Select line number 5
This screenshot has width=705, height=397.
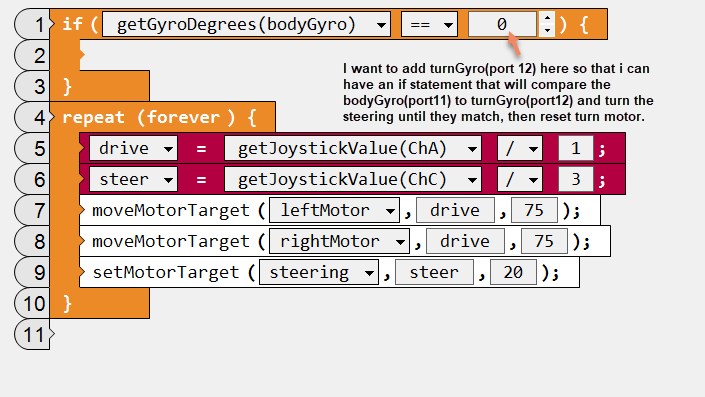pos(32,148)
